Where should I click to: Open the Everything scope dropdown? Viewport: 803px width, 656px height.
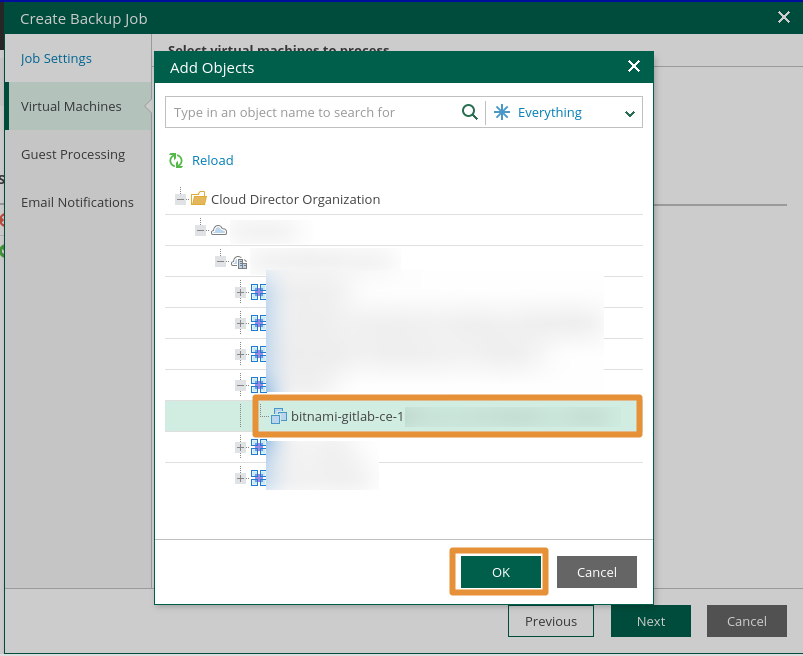629,112
